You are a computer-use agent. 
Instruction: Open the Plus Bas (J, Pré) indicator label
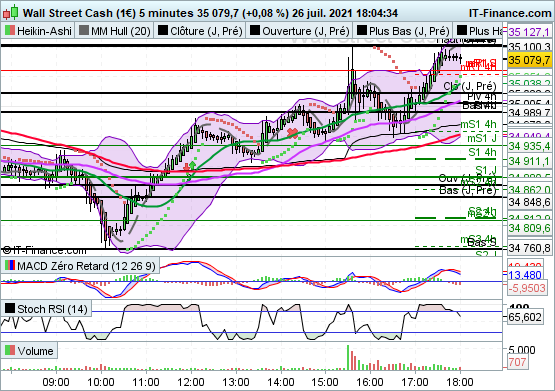coord(409,31)
